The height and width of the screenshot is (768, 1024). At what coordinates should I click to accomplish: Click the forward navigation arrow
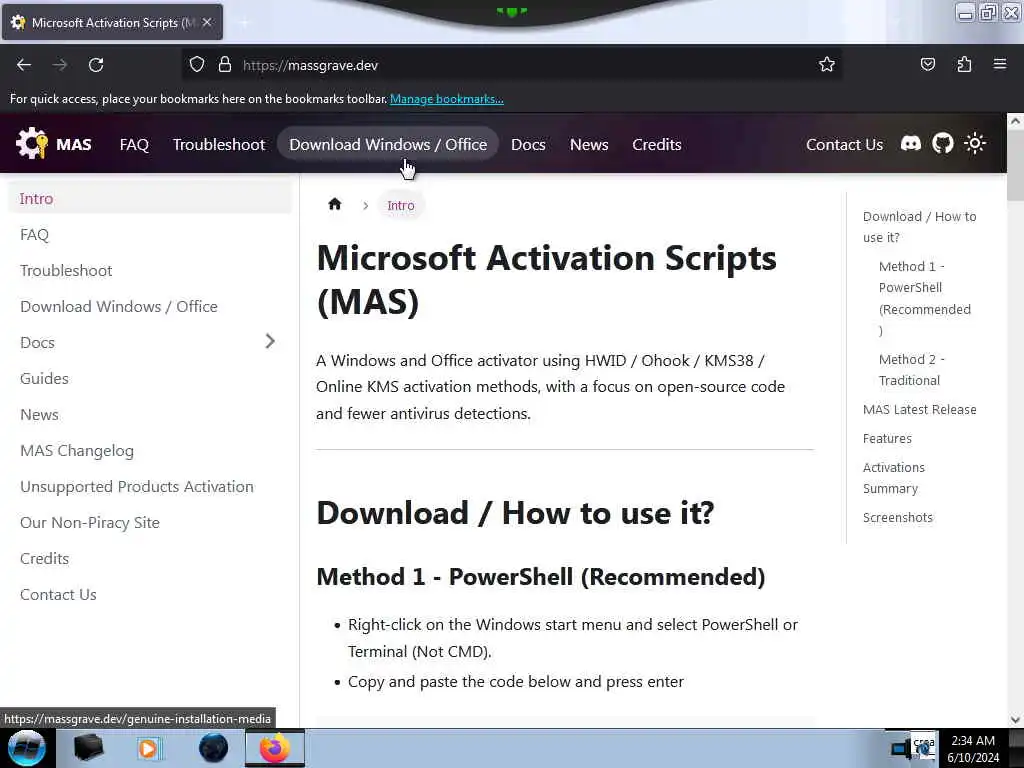[60, 65]
